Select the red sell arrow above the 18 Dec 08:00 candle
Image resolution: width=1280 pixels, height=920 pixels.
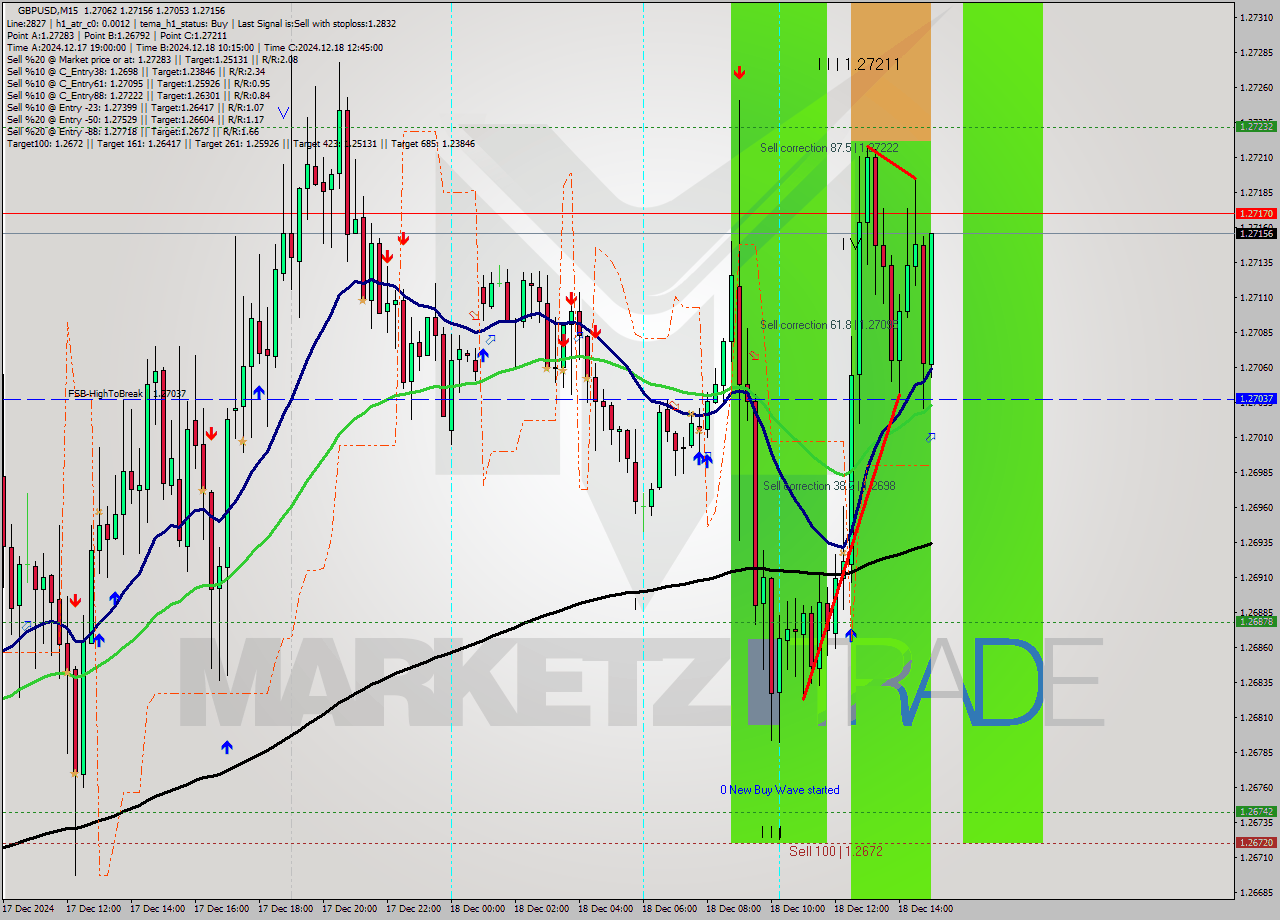coord(740,72)
